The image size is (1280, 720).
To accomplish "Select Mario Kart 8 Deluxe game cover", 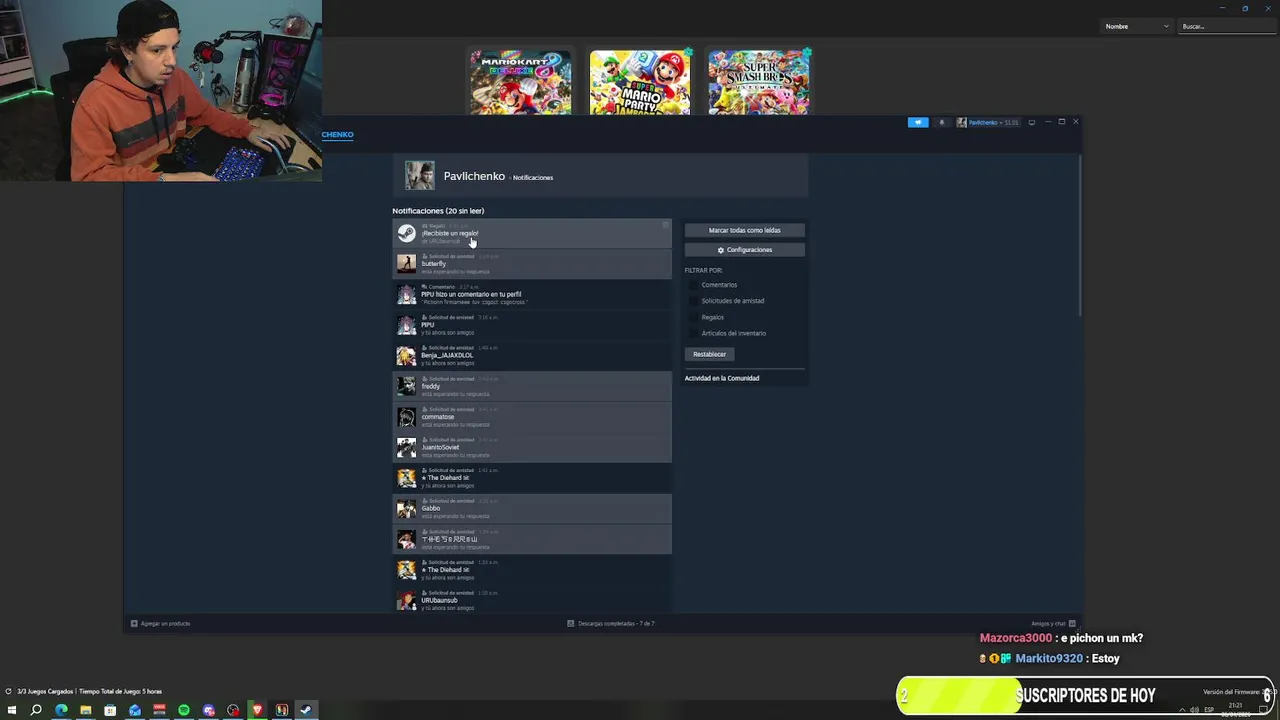I will [521, 82].
